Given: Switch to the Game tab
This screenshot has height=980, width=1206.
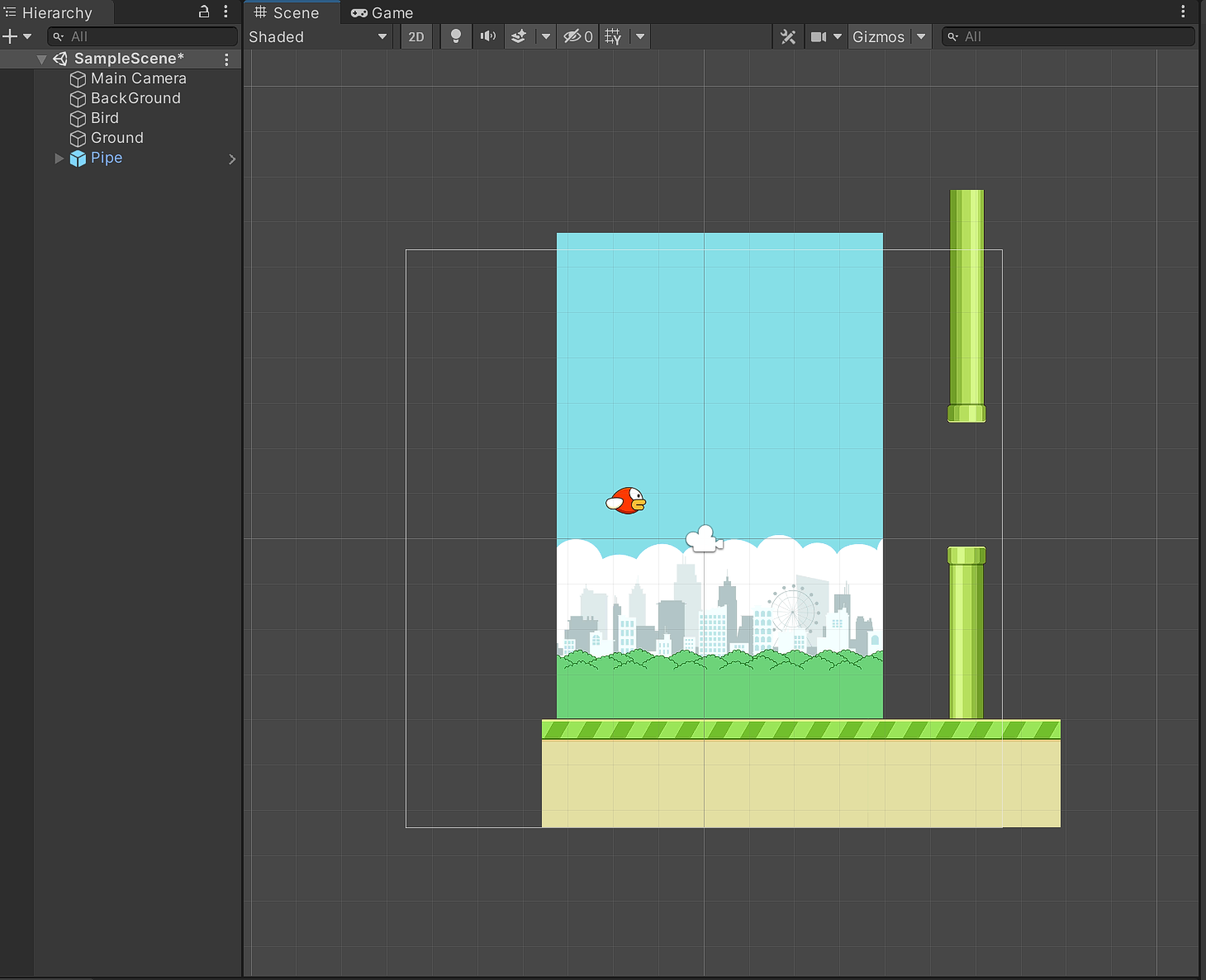Looking at the screenshot, I should tap(382, 12).
